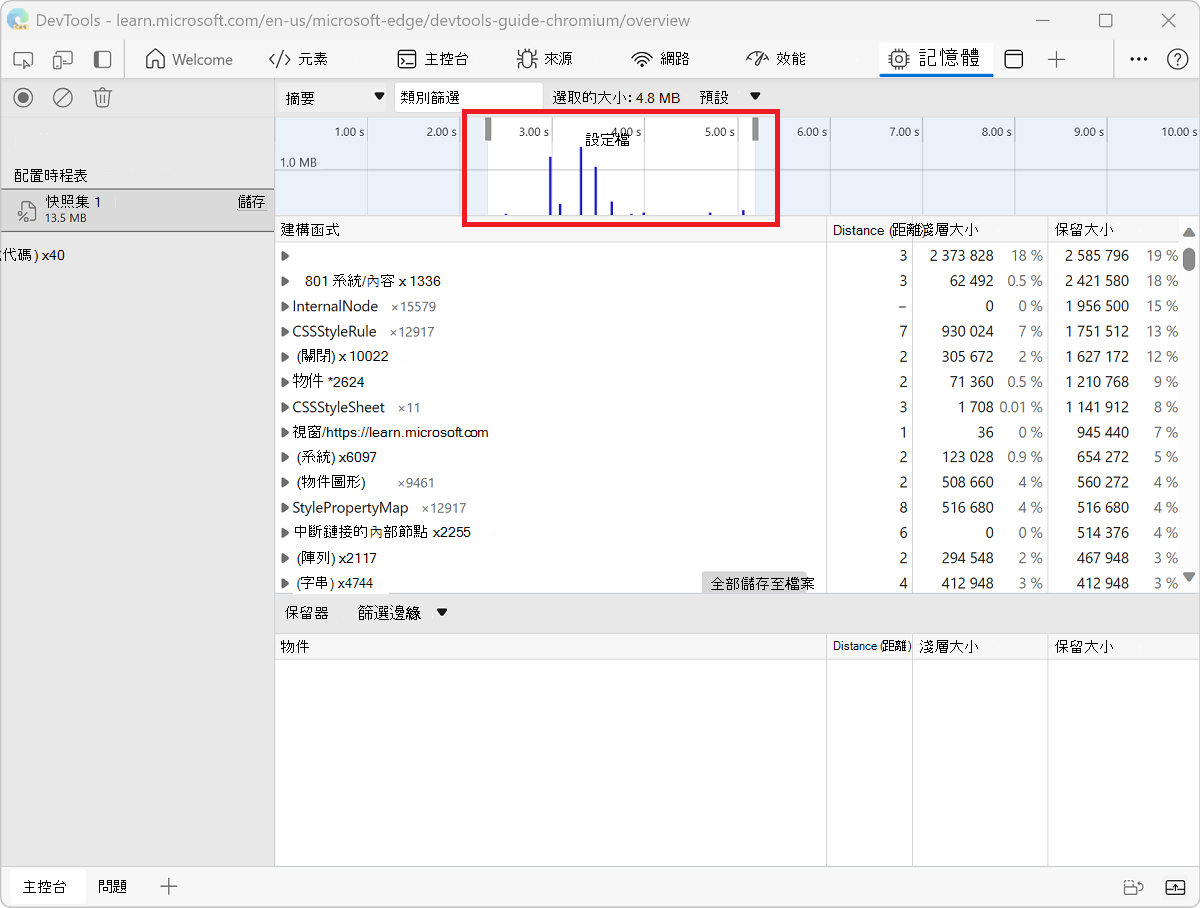
Task: Open the Welcome tab
Action: (x=189, y=60)
